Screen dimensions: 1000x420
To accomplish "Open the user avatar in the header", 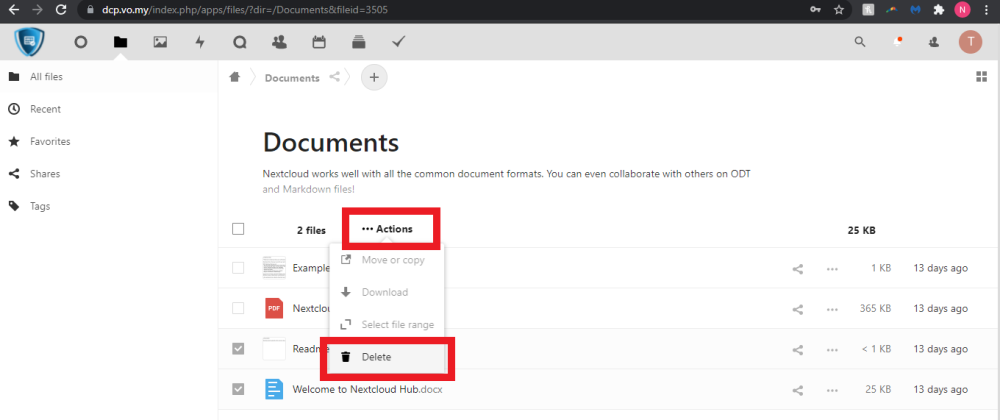I will pos(969,42).
